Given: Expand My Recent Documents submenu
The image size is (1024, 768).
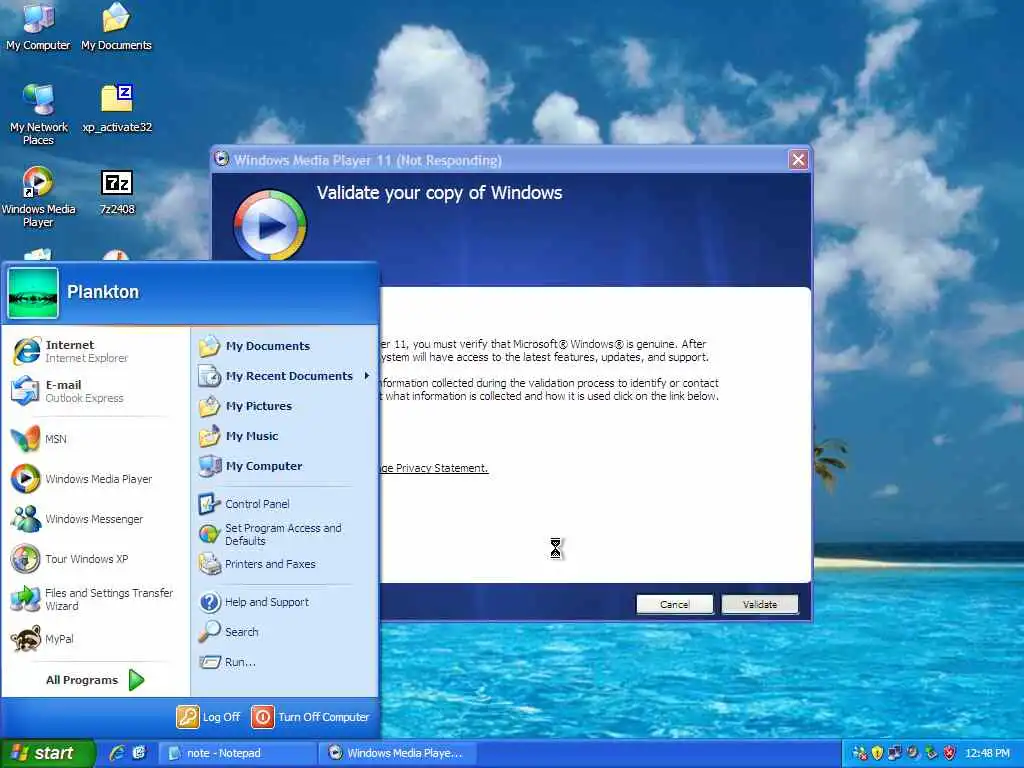Looking at the screenshot, I should (x=285, y=376).
